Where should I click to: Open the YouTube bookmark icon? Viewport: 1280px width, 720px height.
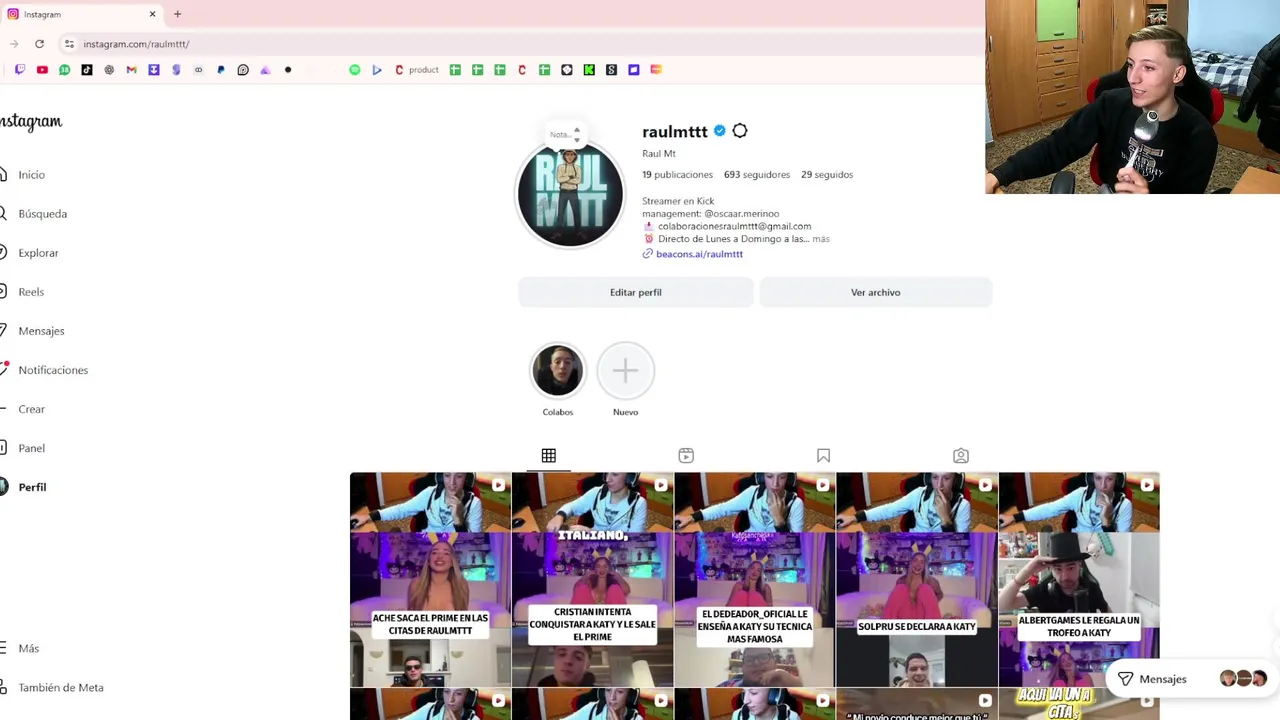42,70
